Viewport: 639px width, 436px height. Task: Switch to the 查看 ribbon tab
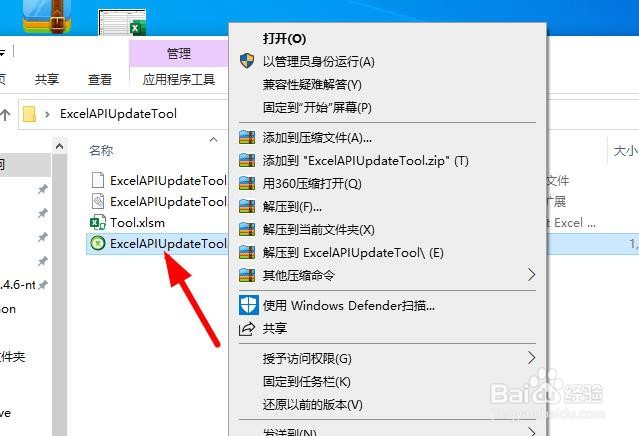(100, 79)
